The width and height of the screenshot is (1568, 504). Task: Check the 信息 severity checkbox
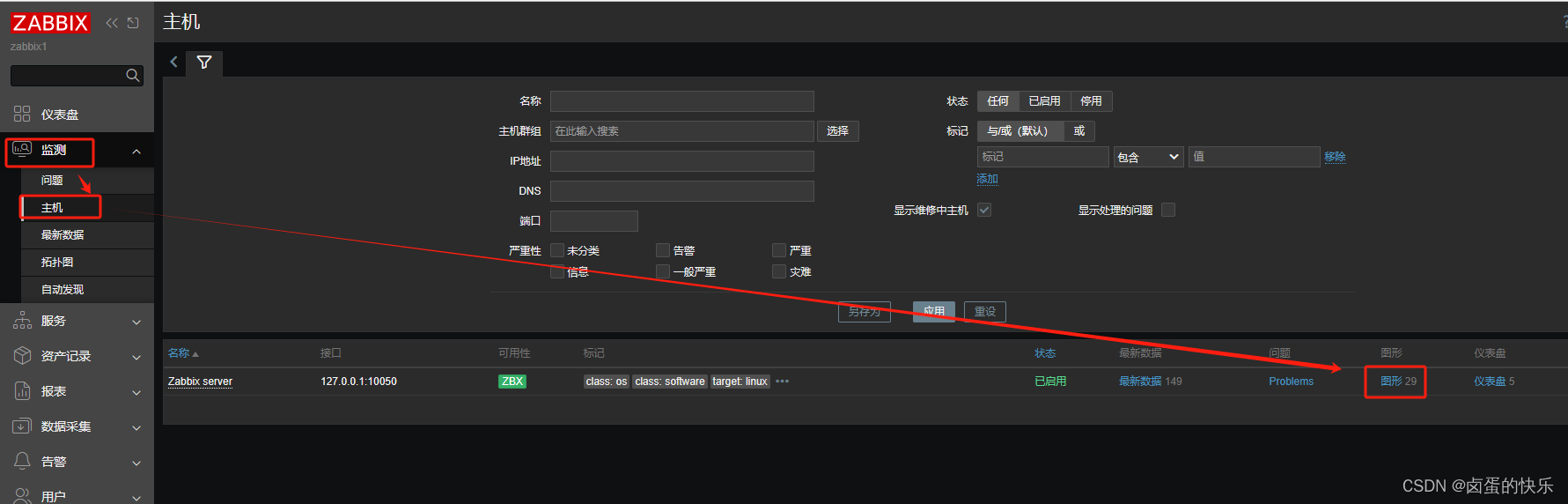[557, 271]
